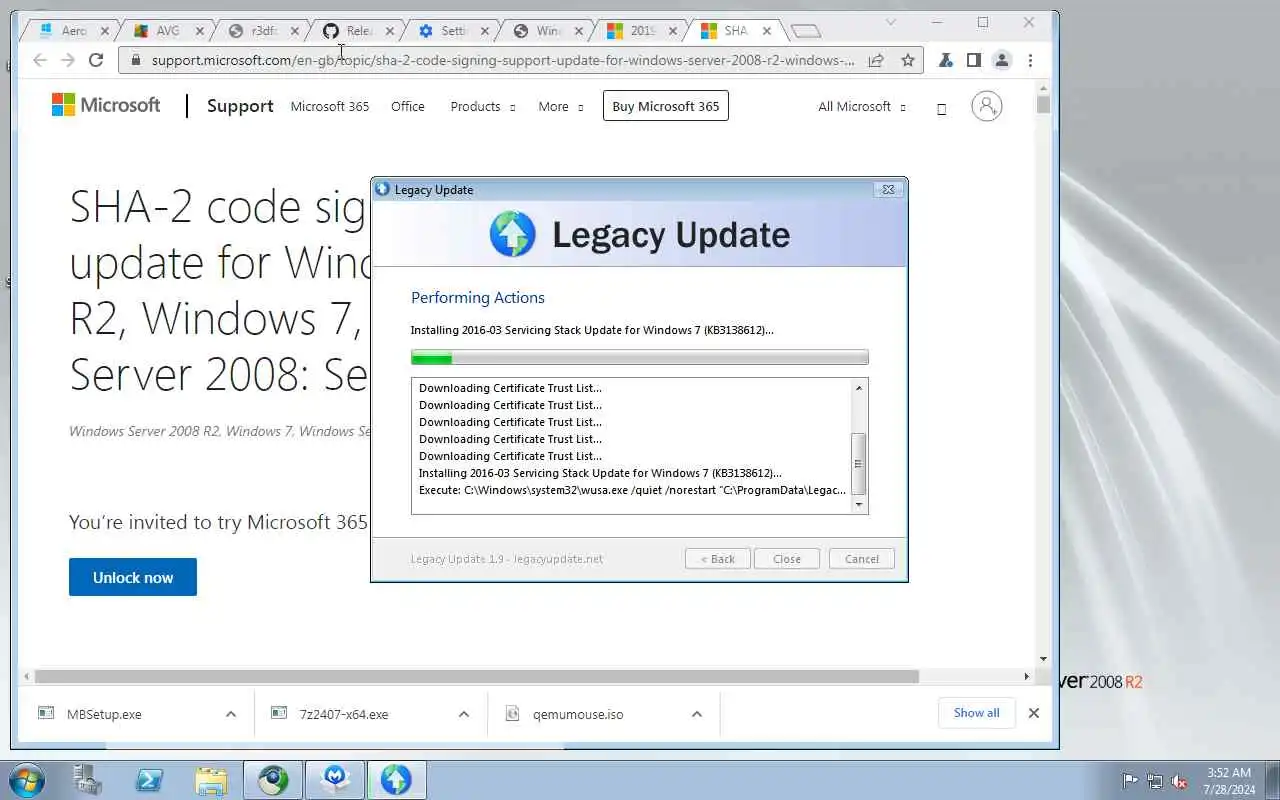This screenshot has height=800, width=1280.
Task: Switch to the Settings browser tab
Action: [x=450, y=31]
